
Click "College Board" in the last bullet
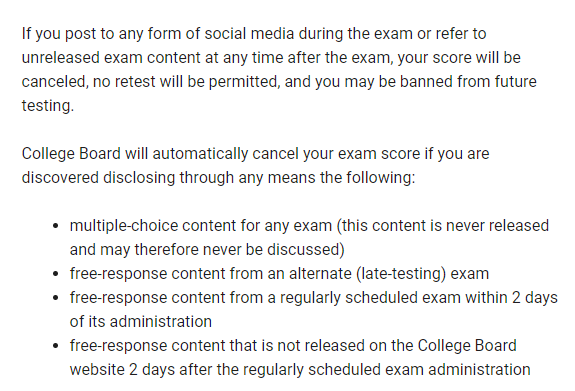pyautogui.click(x=467, y=346)
